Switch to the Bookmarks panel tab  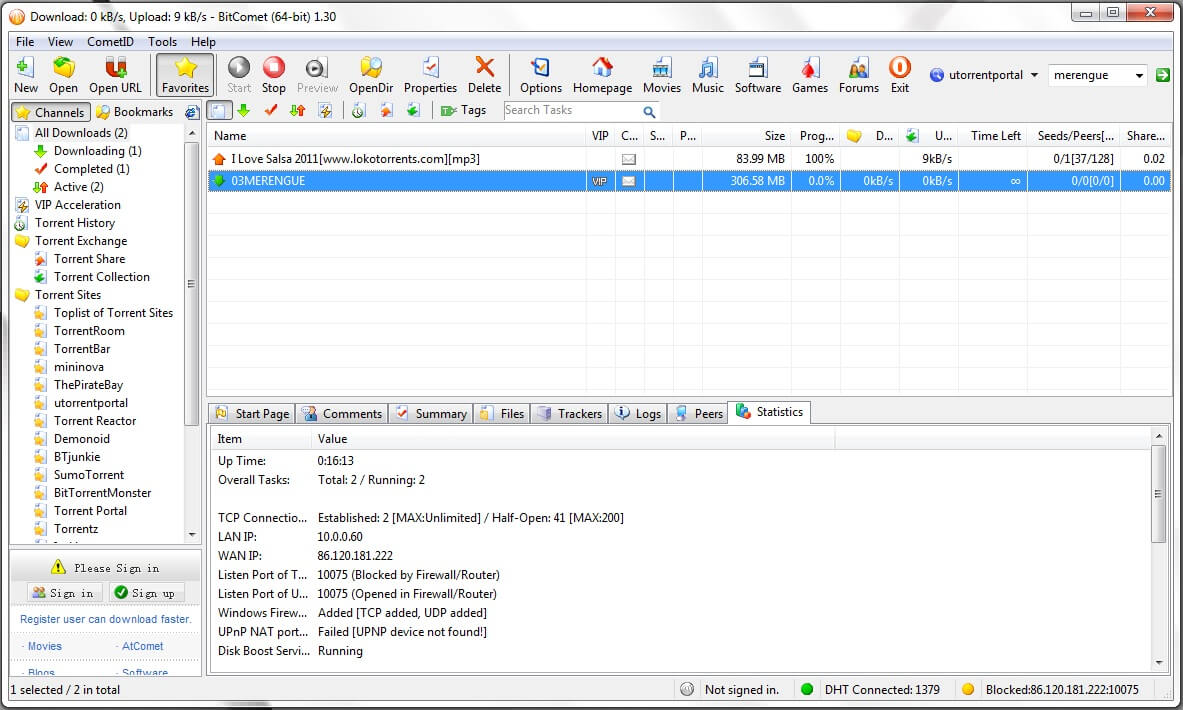pyautogui.click(x=136, y=112)
